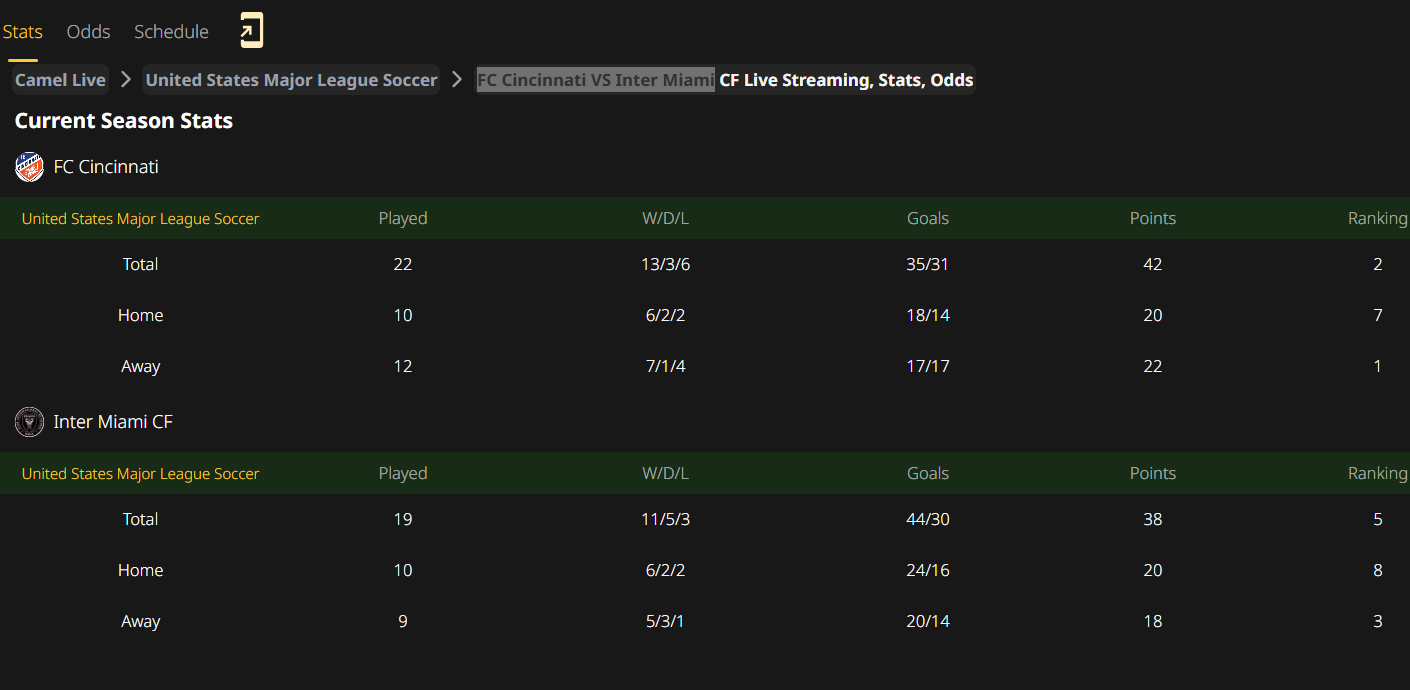
Task: Click the chevron after Major League Soccer breadcrumb
Action: tap(457, 80)
